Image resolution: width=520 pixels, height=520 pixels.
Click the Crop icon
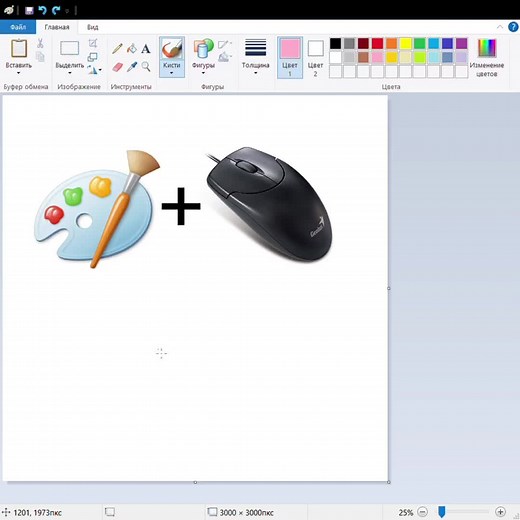[93, 43]
